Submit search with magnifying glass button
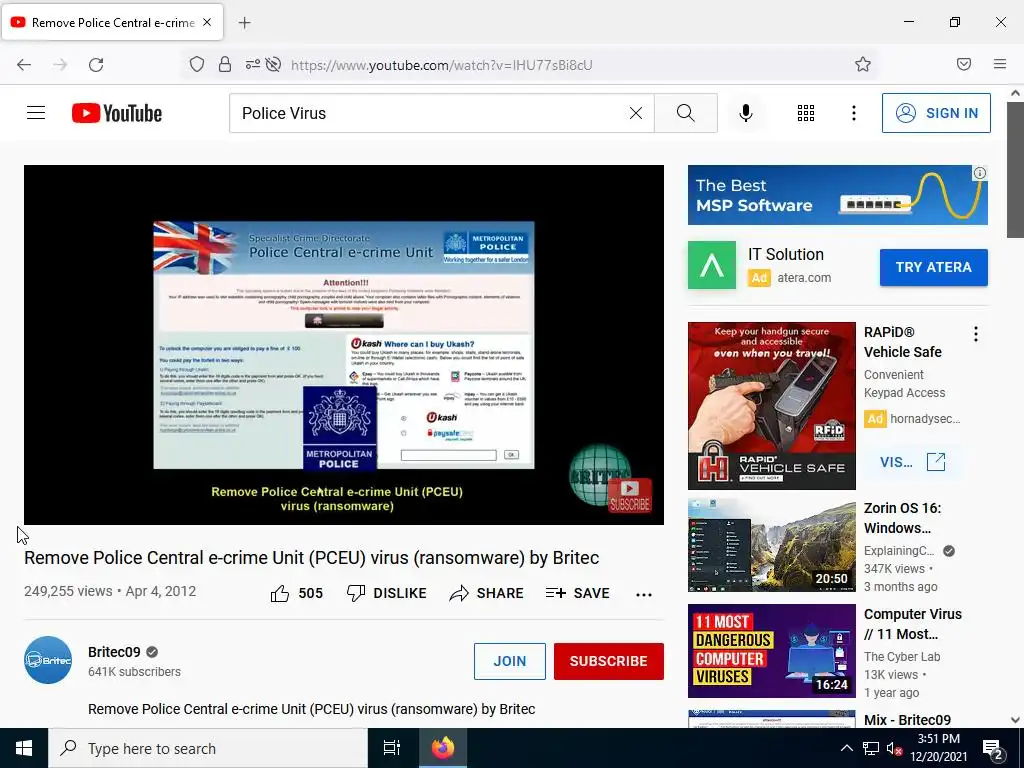1024x768 pixels. [686, 113]
